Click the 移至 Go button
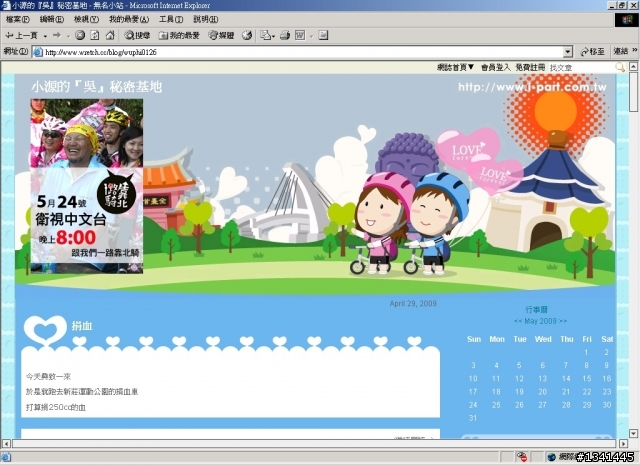This screenshot has width=640, height=465. pyautogui.click(x=592, y=52)
